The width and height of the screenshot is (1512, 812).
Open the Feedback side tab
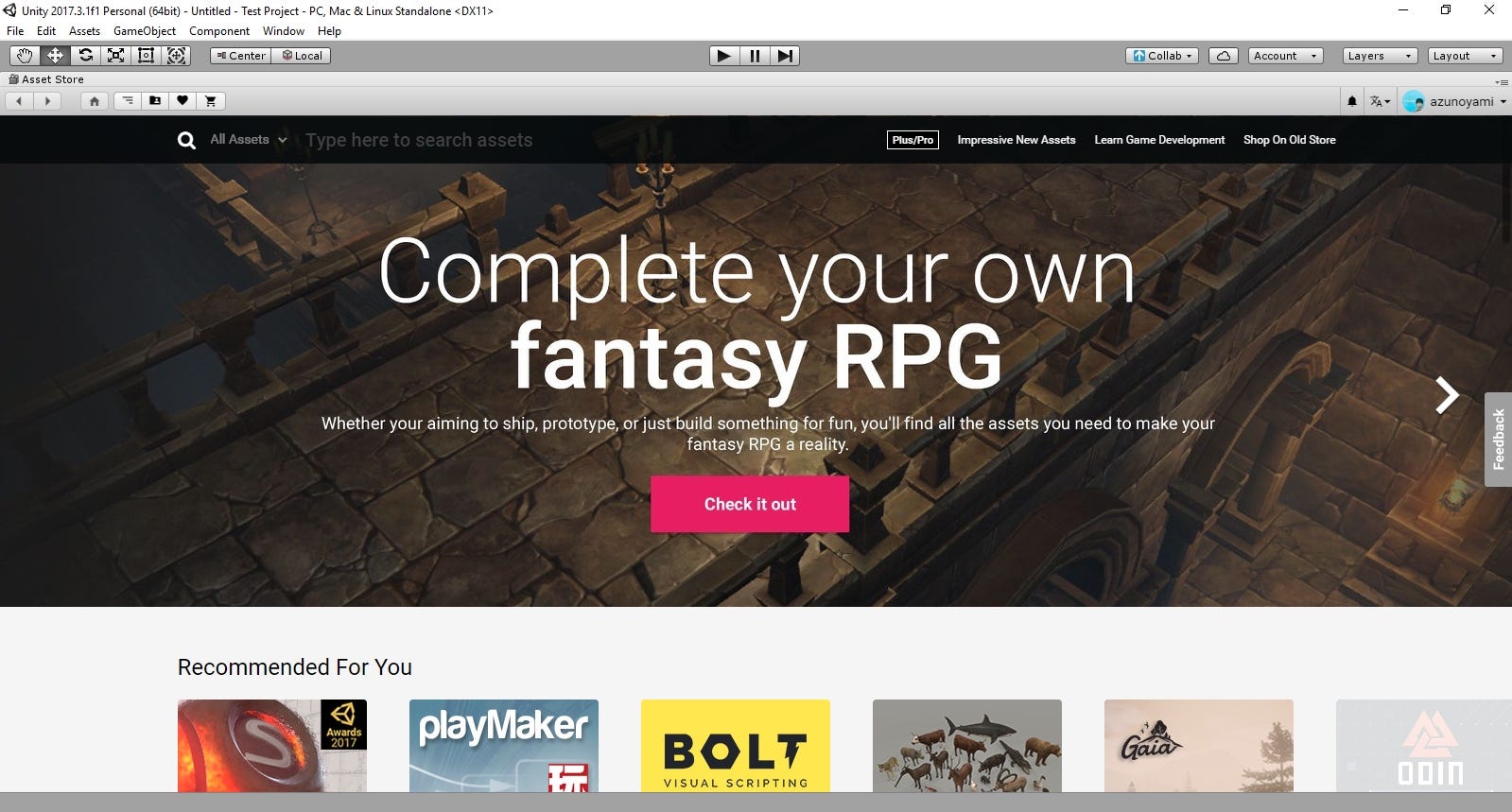pyautogui.click(x=1498, y=440)
